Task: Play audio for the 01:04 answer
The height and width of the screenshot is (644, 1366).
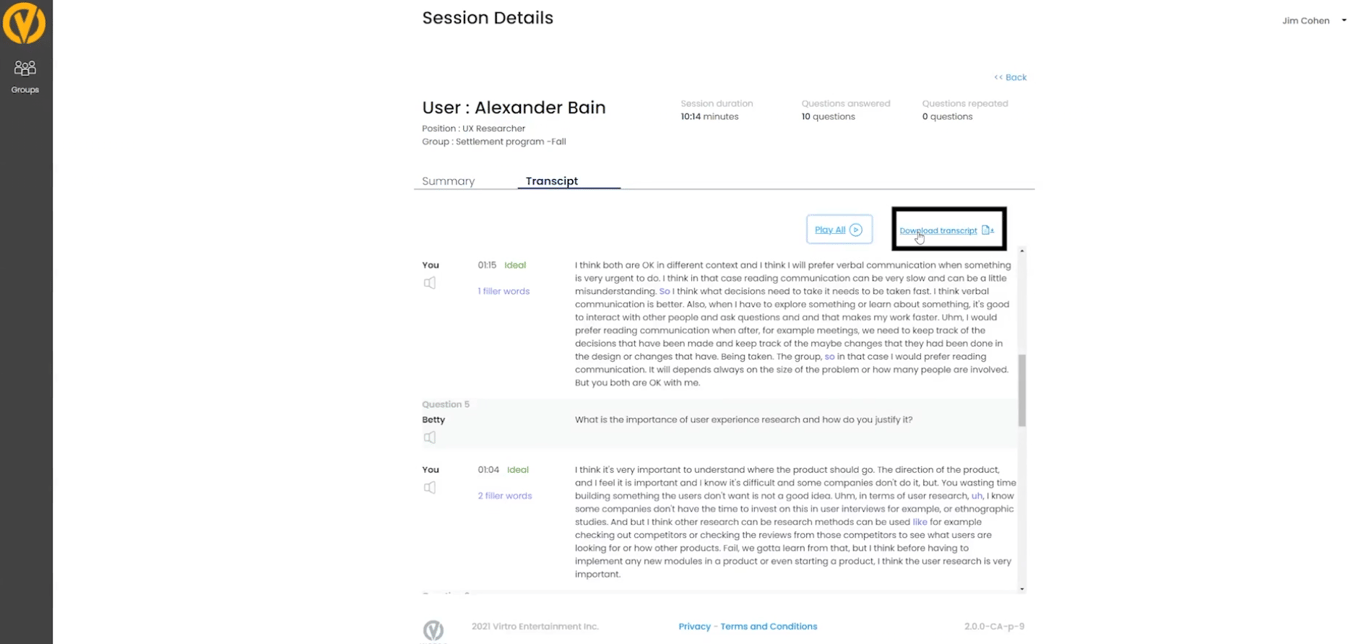Action: click(x=430, y=488)
